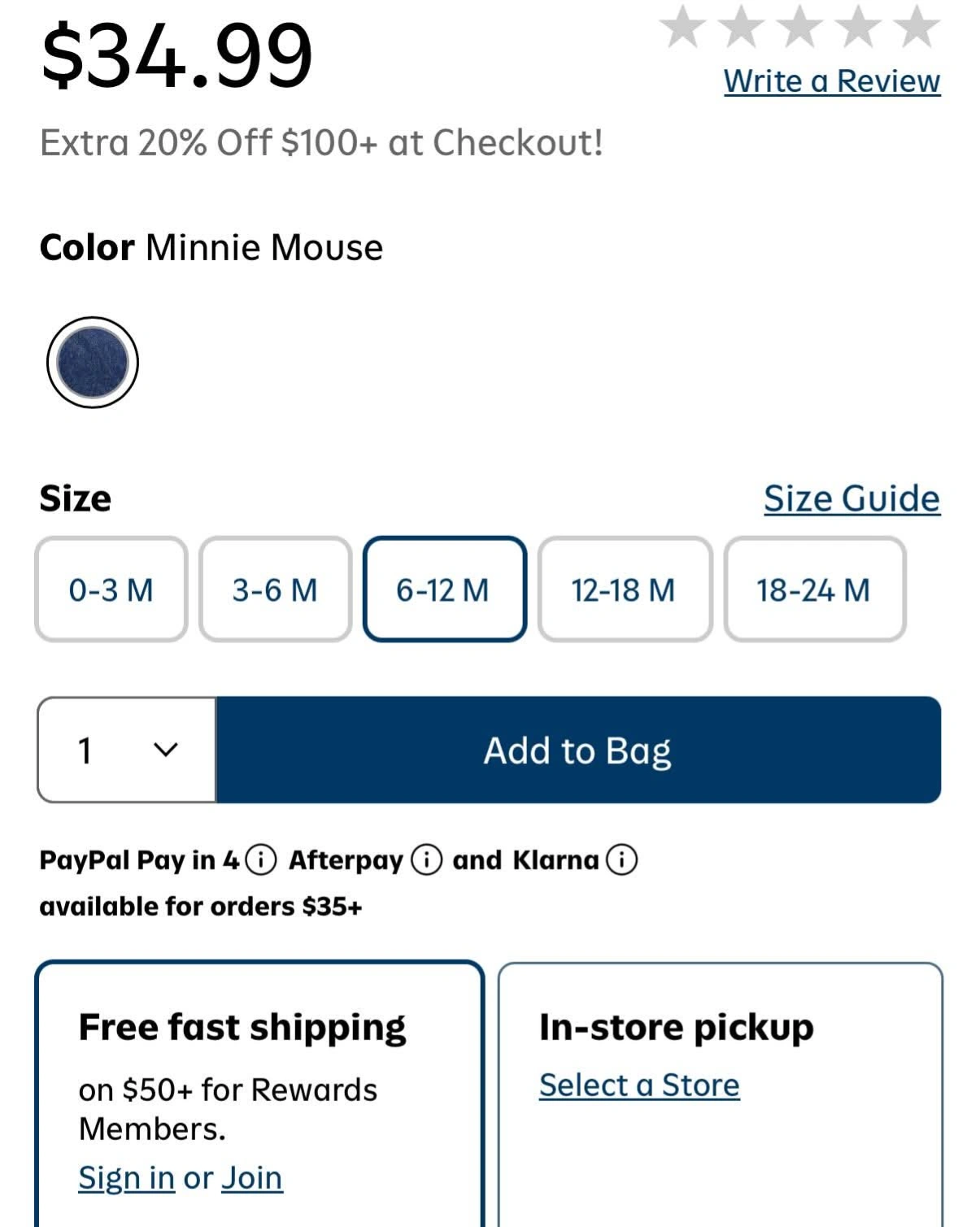The height and width of the screenshot is (1227, 980).
Task: Select the Minnie Mouse color swatch
Action: [93, 362]
